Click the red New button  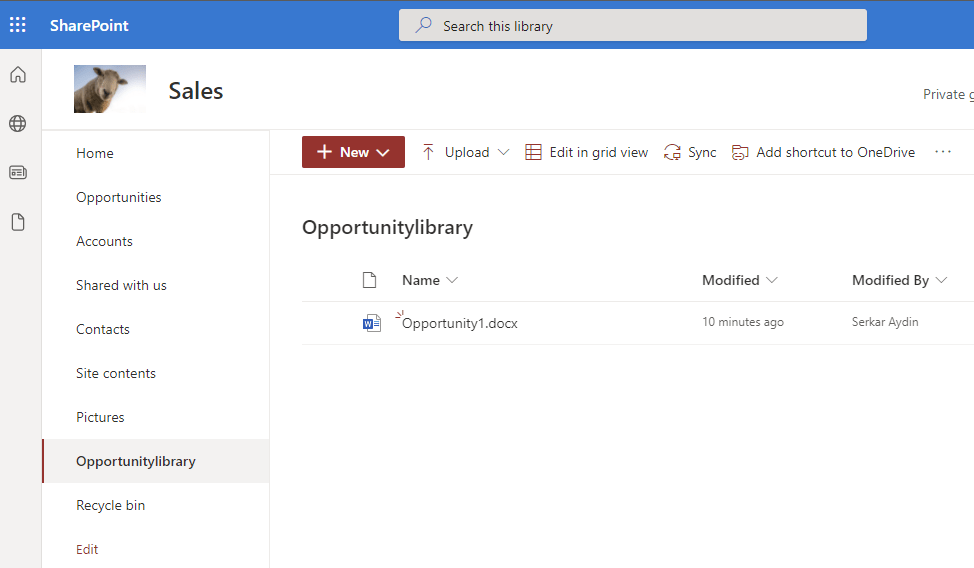353,152
